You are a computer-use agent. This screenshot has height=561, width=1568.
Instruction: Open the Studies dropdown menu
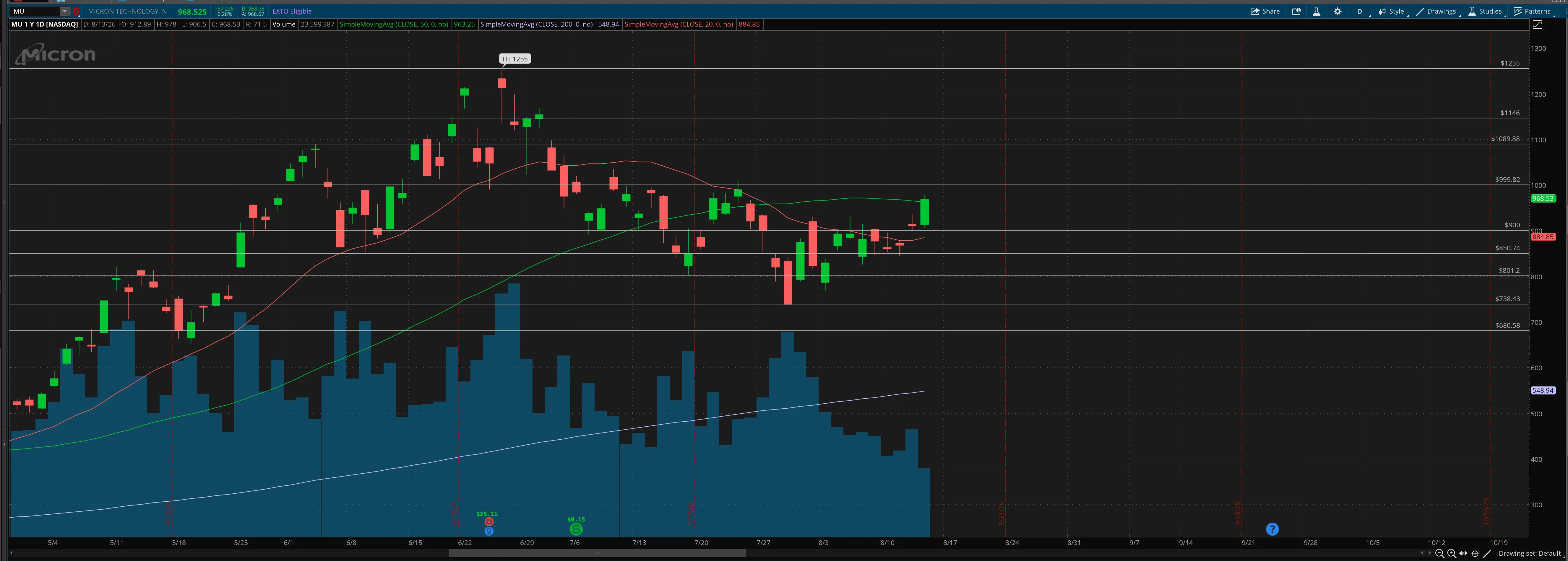coord(1485,11)
